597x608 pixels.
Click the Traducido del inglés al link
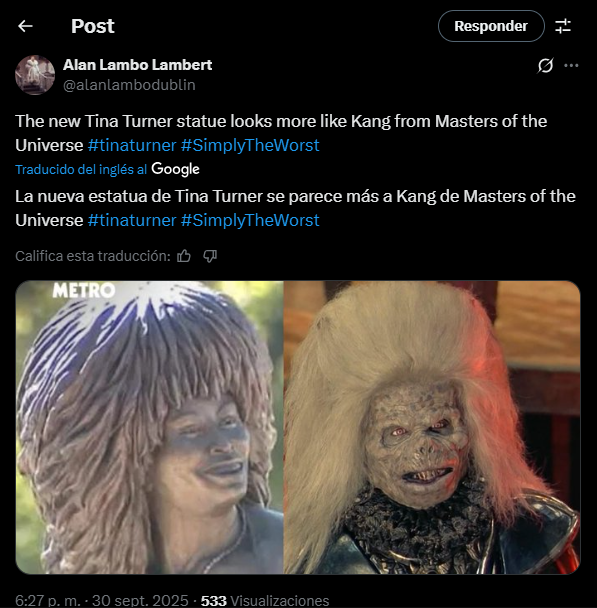[x=81, y=169]
